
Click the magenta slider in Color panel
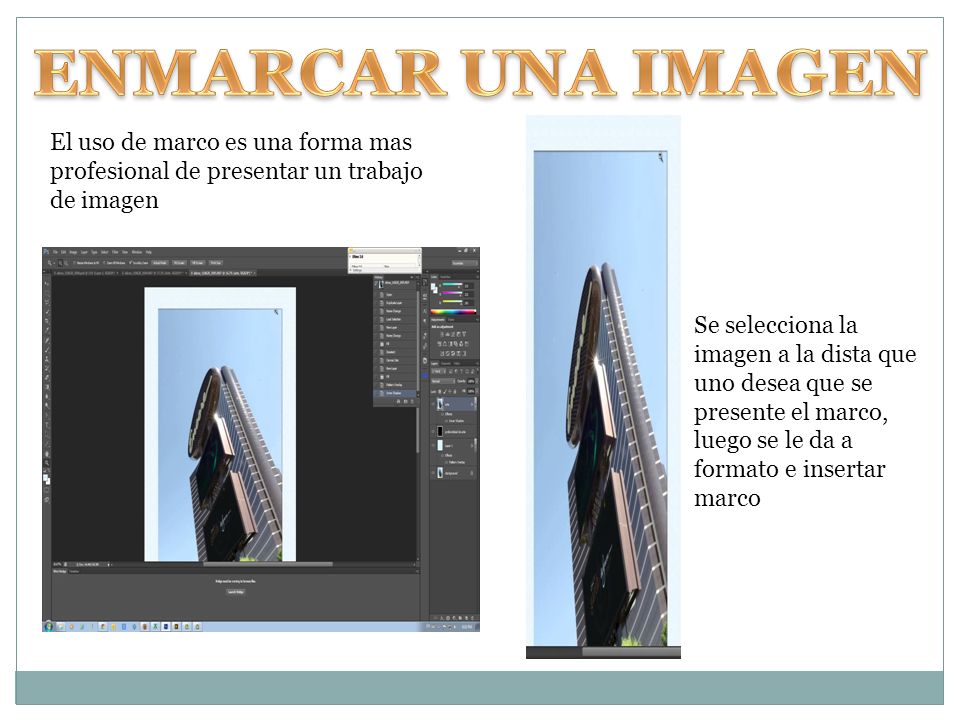click(452, 293)
